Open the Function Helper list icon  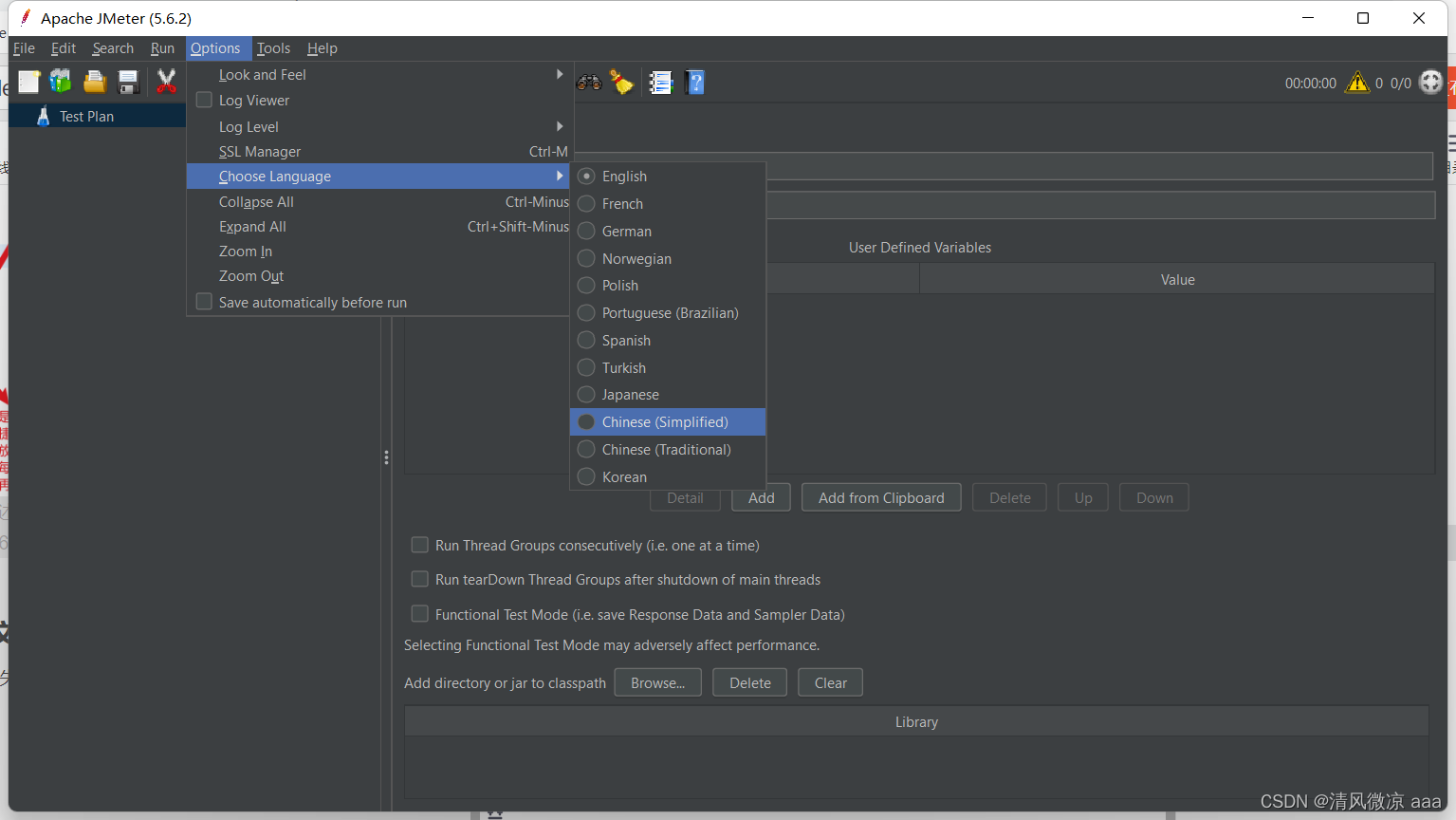pos(661,83)
